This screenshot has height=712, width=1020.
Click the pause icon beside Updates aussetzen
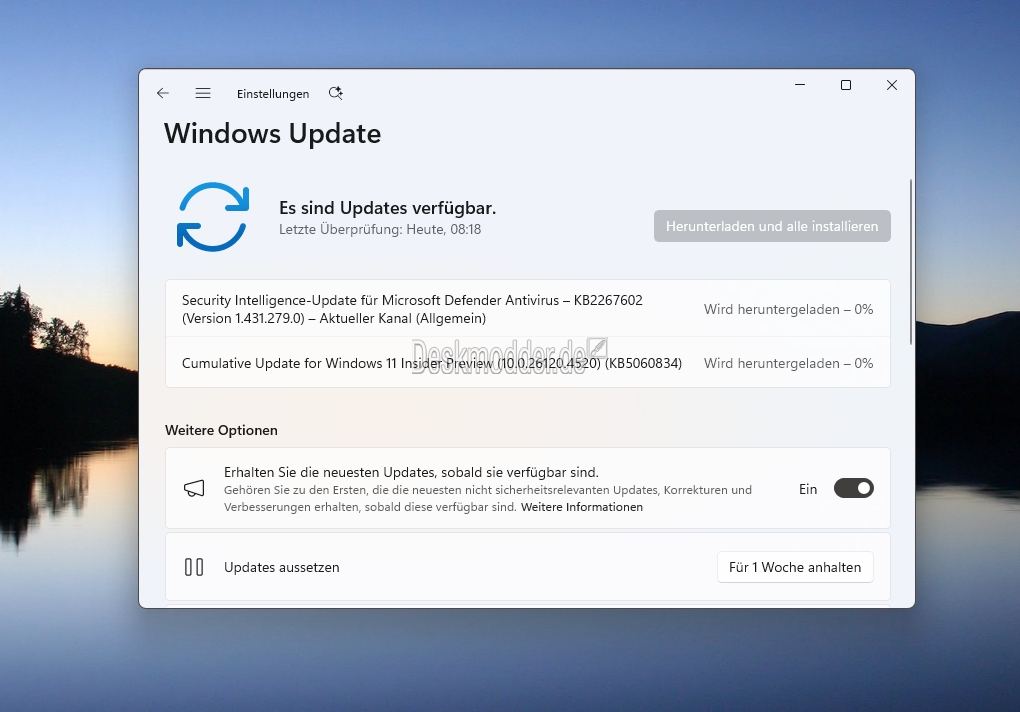point(194,567)
